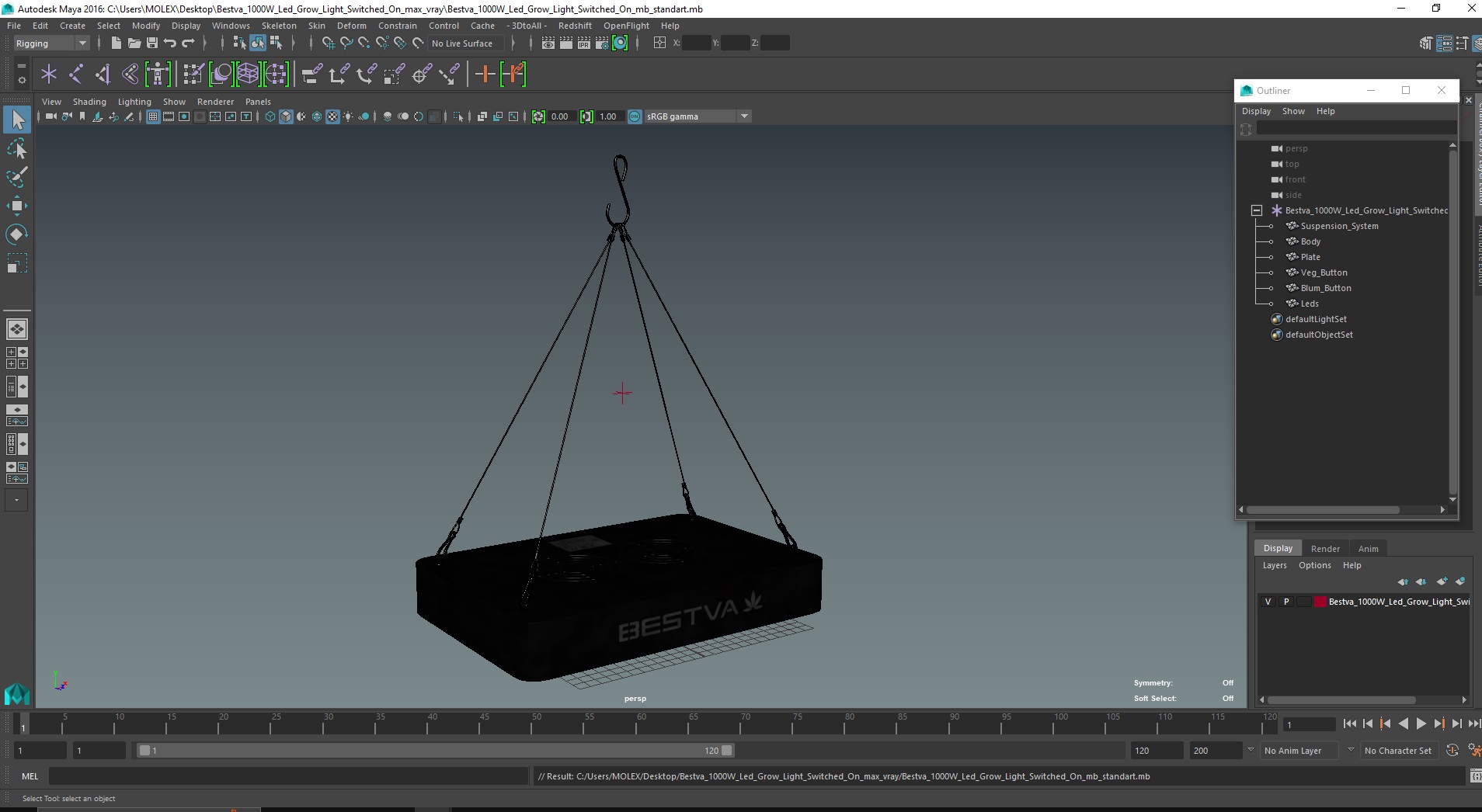1482x812 pixels.
Task: Toggle V visibility of Bestva layer
Action: pyautogui.click(x=1268, y=602)
